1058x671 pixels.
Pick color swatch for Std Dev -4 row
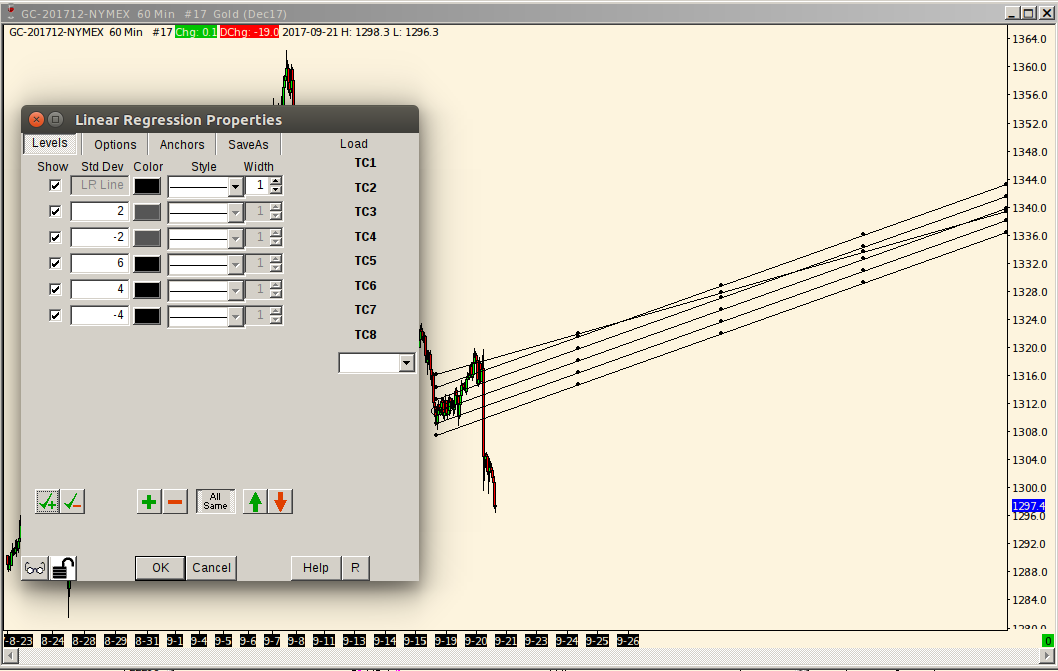[147, 316]
